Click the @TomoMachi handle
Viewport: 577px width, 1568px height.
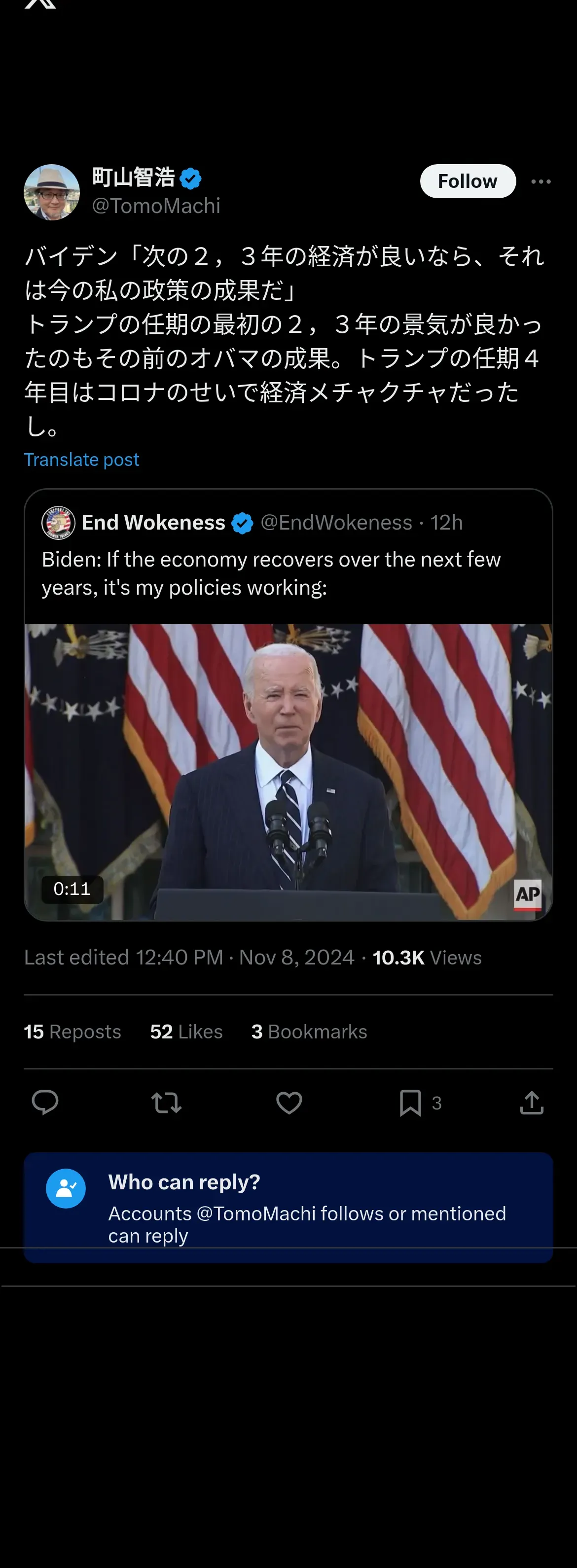(x=156, y=206)
